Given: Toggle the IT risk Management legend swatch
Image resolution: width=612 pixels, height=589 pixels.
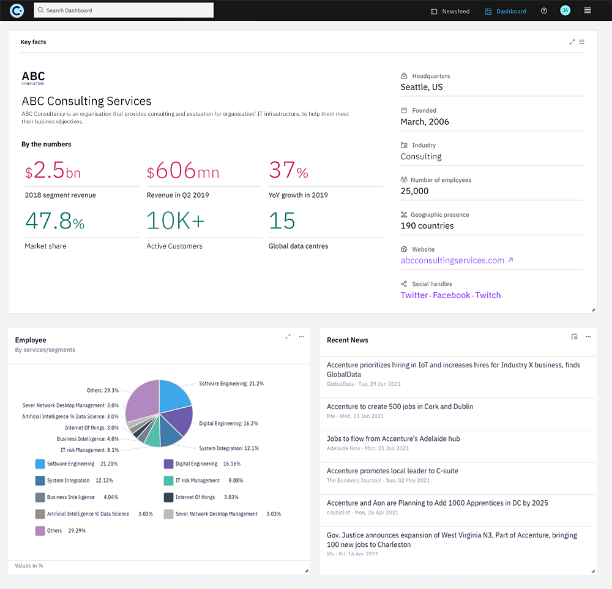Looking at the screenshot, I should [168, 480].
